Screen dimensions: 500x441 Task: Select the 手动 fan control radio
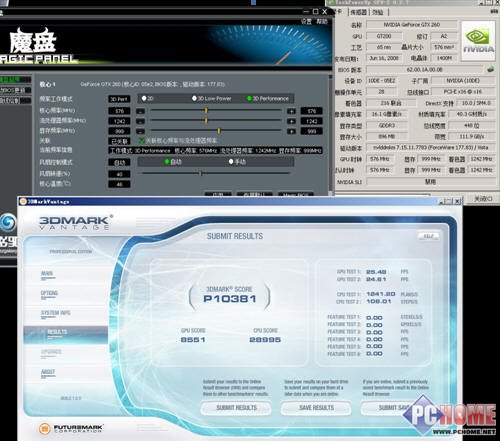(231, 162)
